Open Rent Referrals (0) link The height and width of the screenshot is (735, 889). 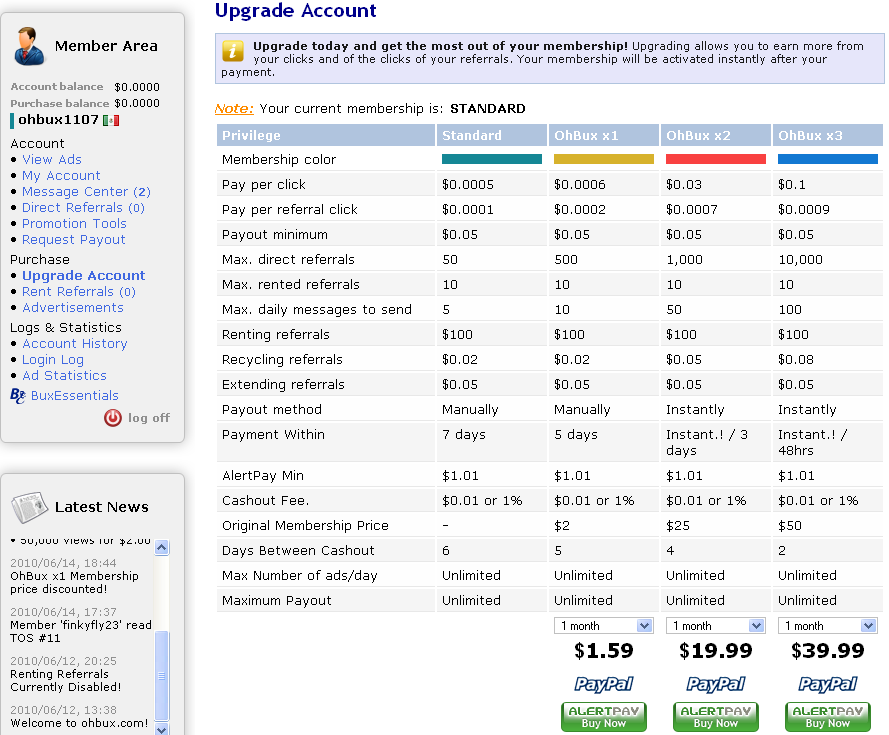click(79, 292)
